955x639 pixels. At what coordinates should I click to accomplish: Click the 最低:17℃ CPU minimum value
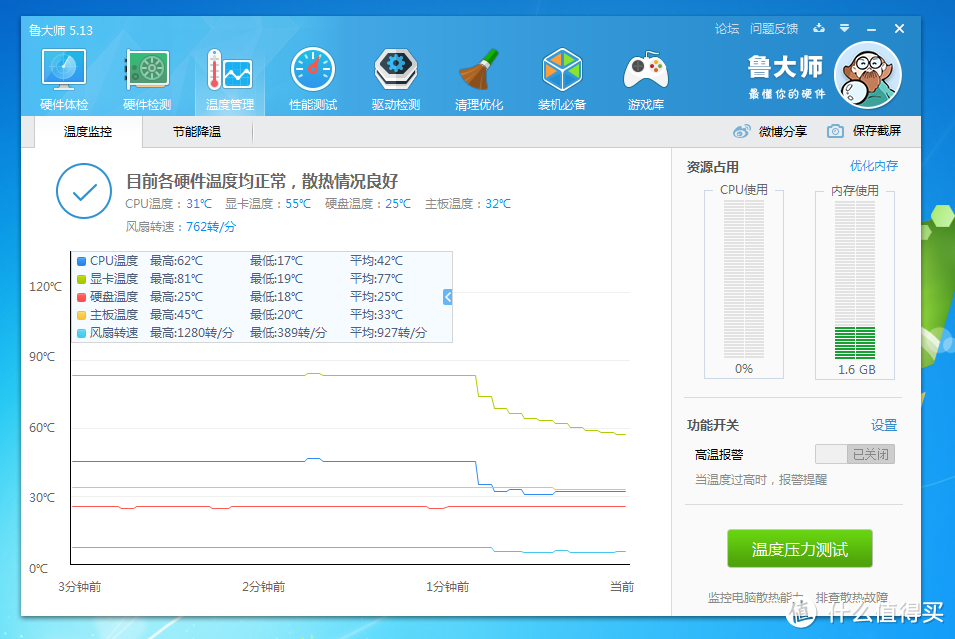[277, 261]
